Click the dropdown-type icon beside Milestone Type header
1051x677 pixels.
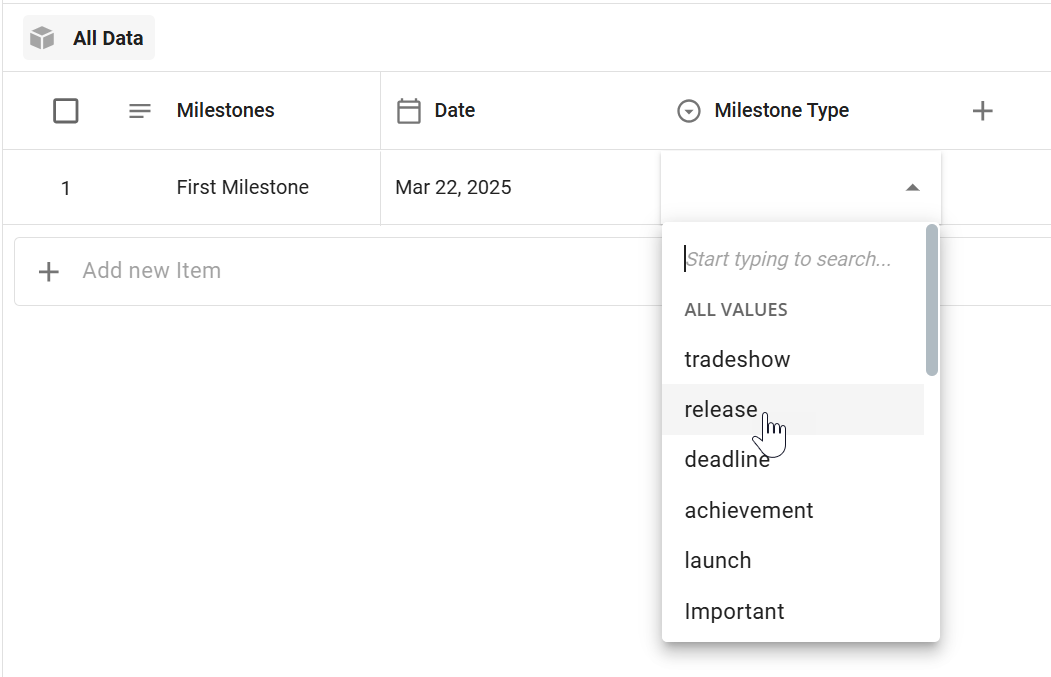point(689,110)
